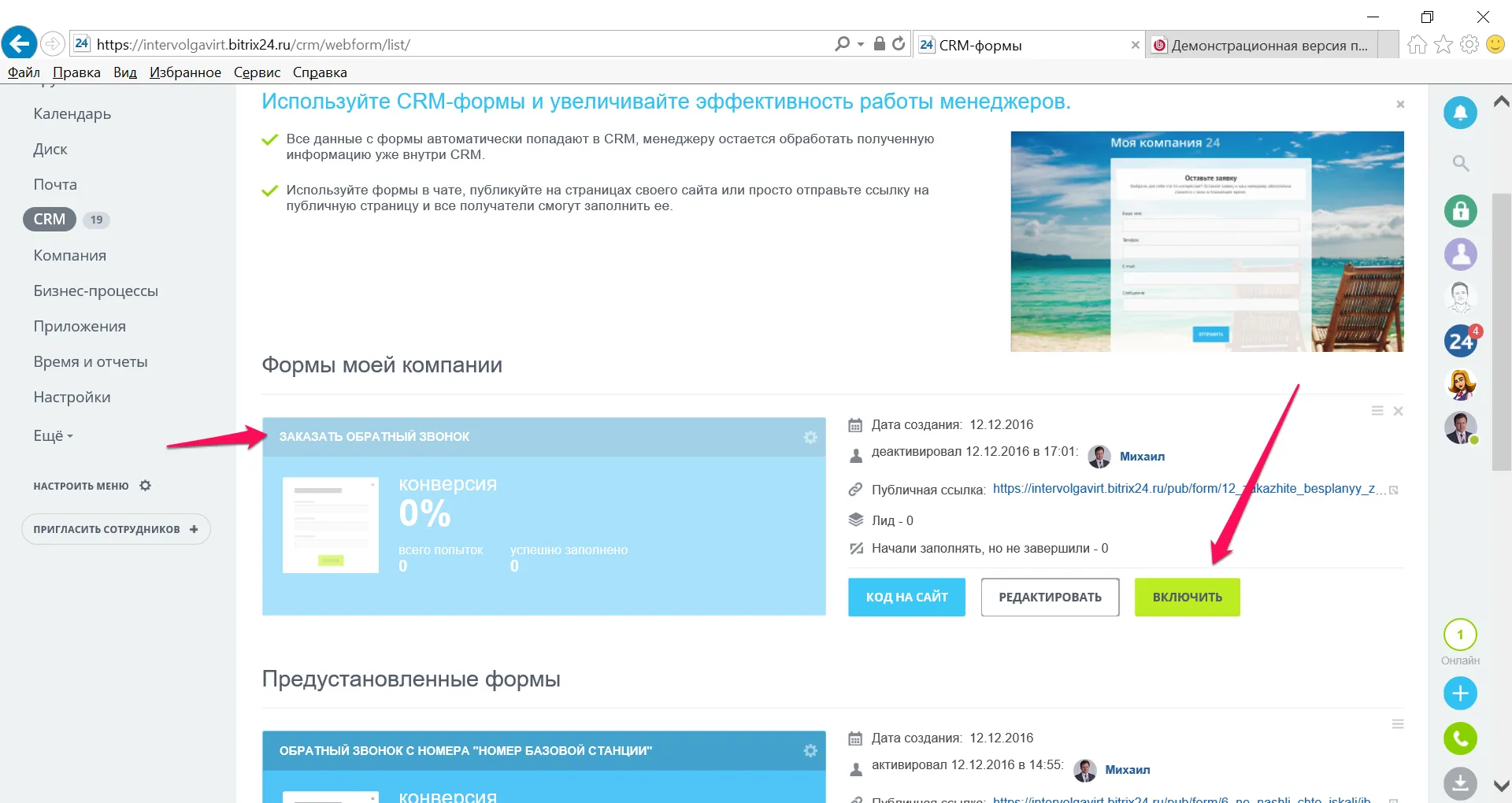Open the 'Избранное' browser menu
Viewport: 1512px width, 803px height.
click(x=185, y=72)
